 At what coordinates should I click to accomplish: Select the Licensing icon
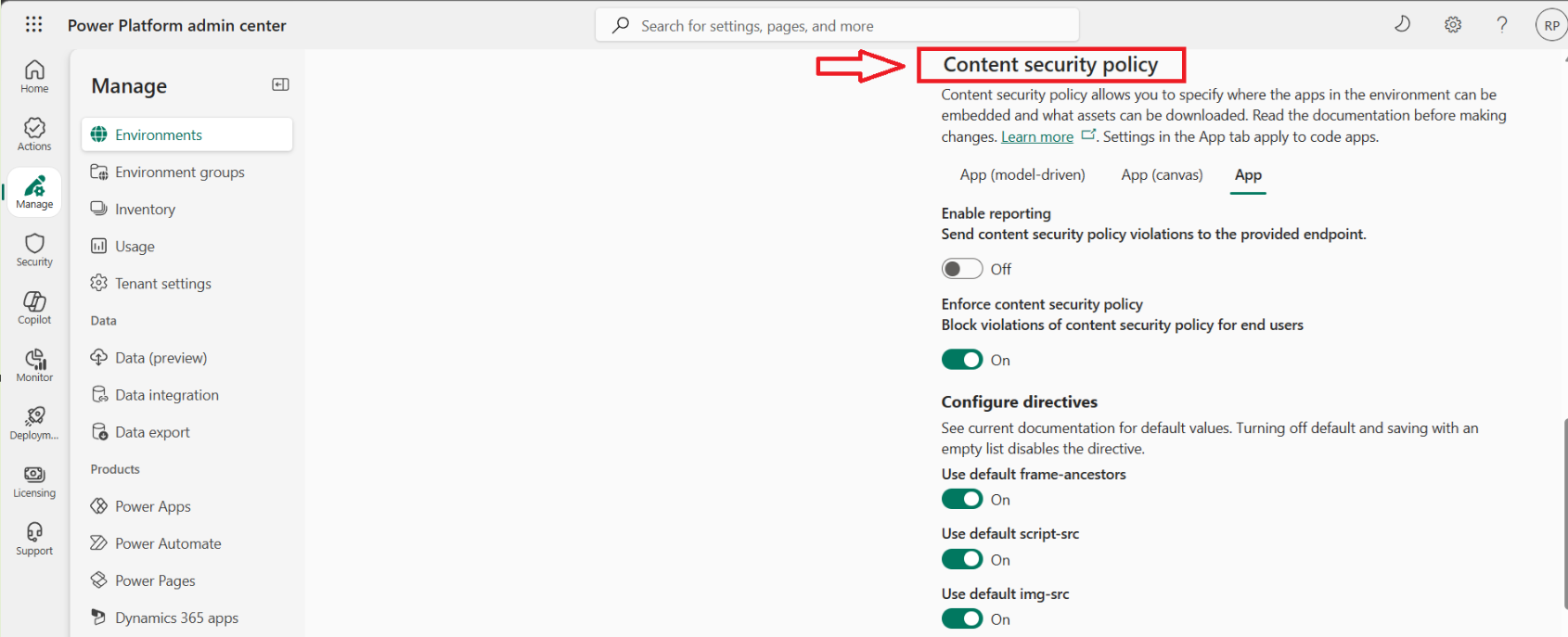[33, 479]
